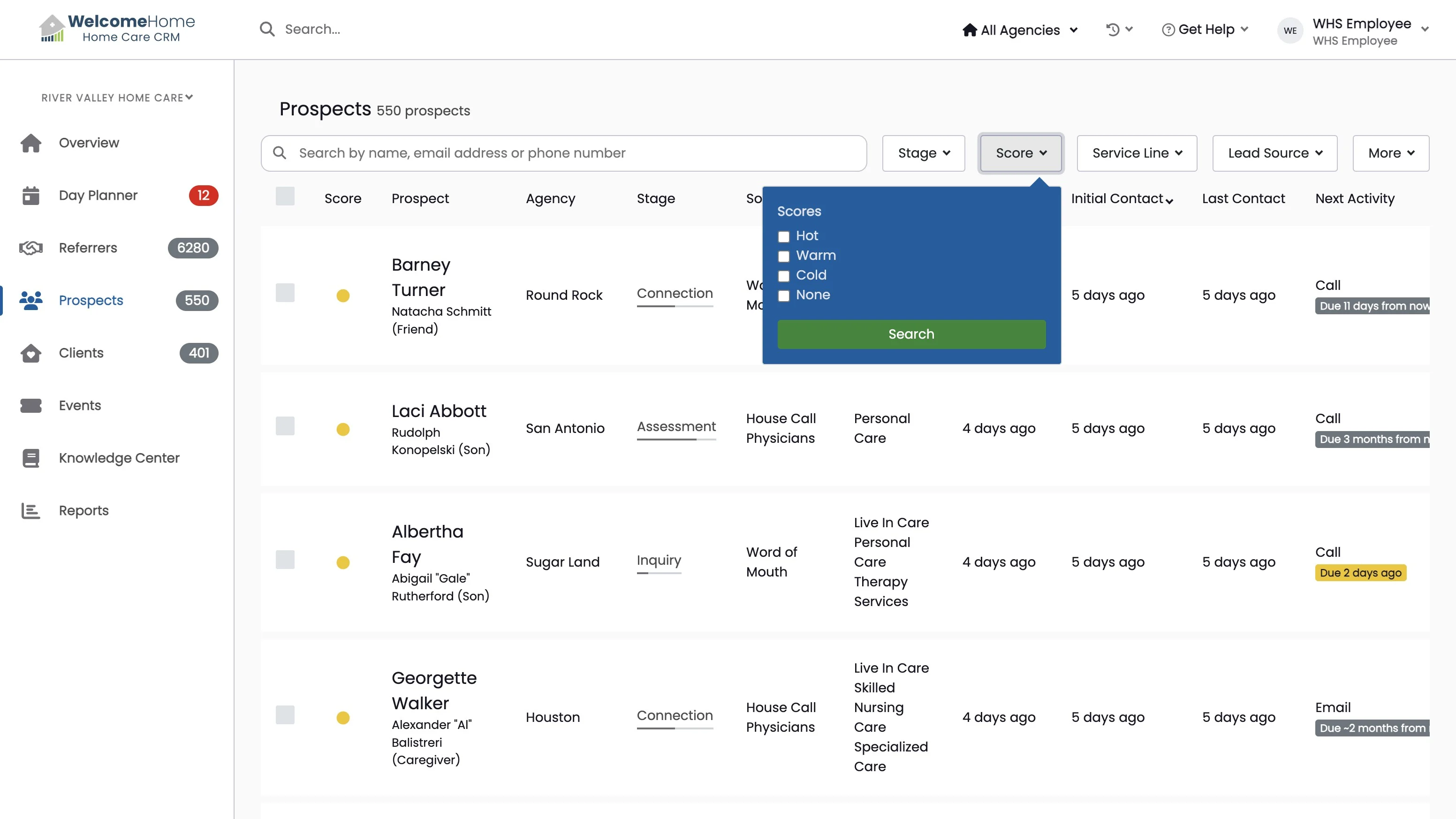Click Barney Turner's yellow score dot

[342, 296]
